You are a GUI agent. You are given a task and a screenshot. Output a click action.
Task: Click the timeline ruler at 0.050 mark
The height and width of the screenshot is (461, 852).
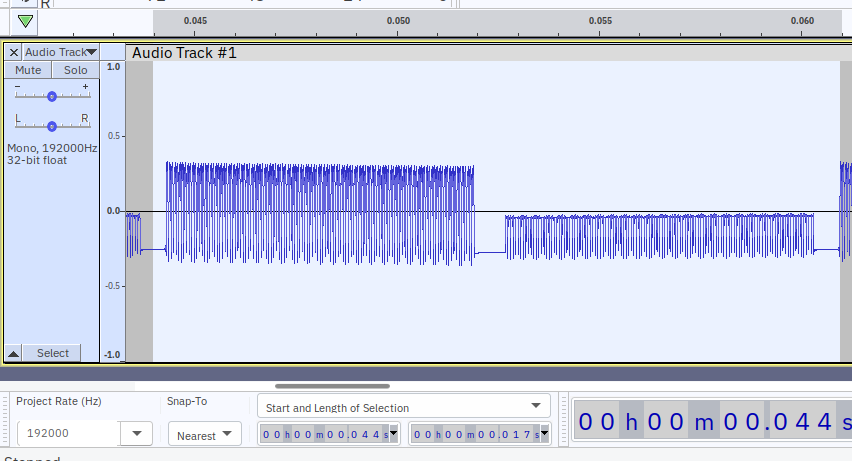tap(398, 21)
